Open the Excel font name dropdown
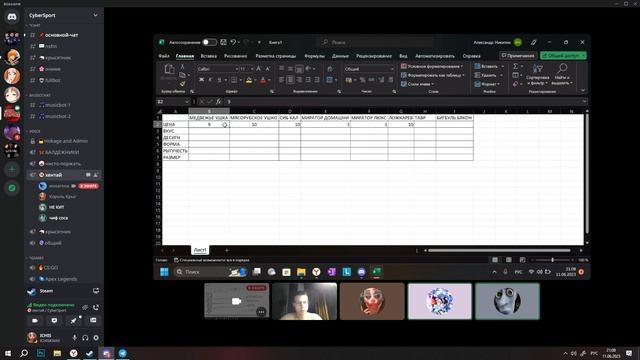640x360 pixels. point(236,69)
